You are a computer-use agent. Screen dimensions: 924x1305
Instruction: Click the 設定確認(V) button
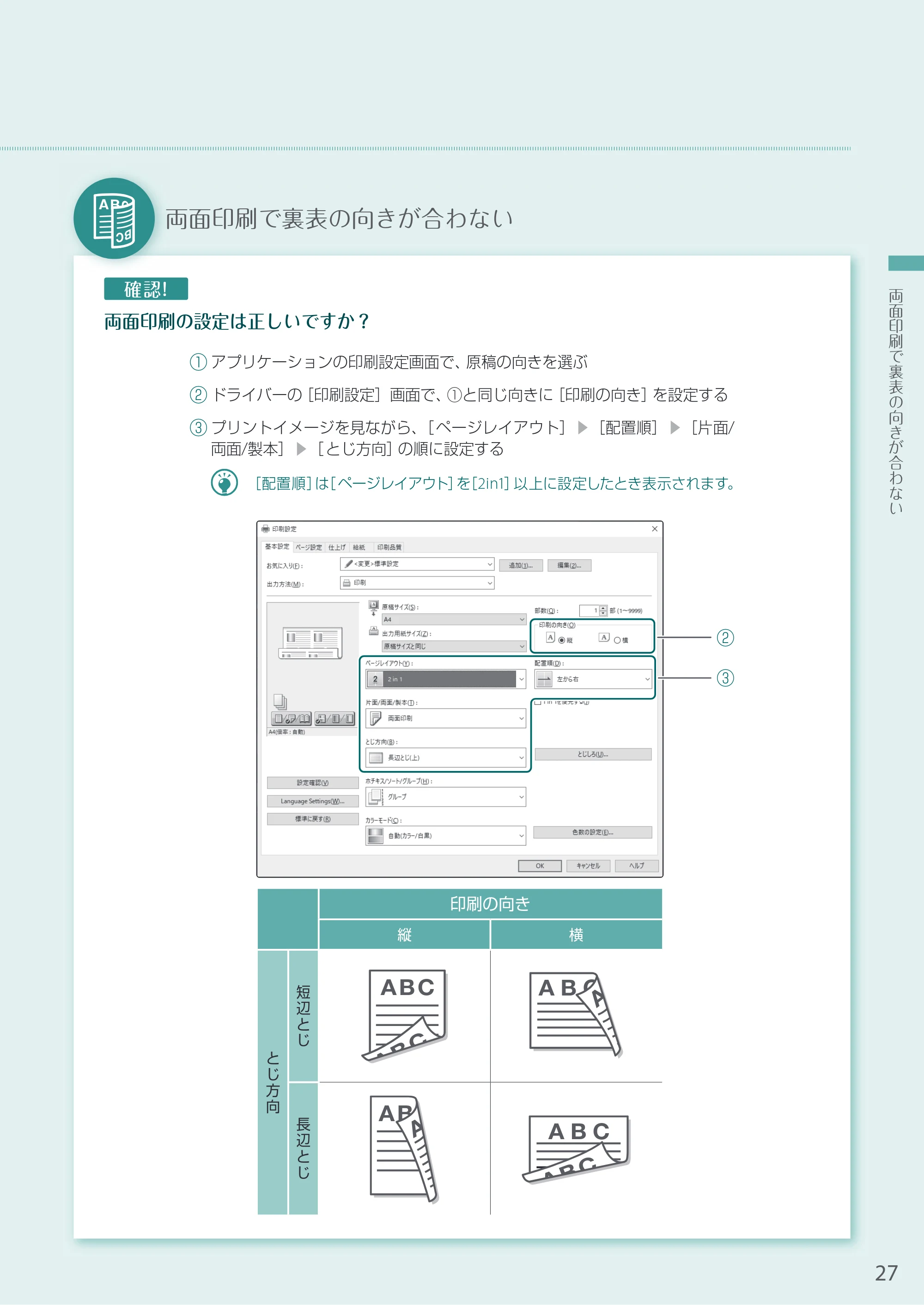point(312,783)
